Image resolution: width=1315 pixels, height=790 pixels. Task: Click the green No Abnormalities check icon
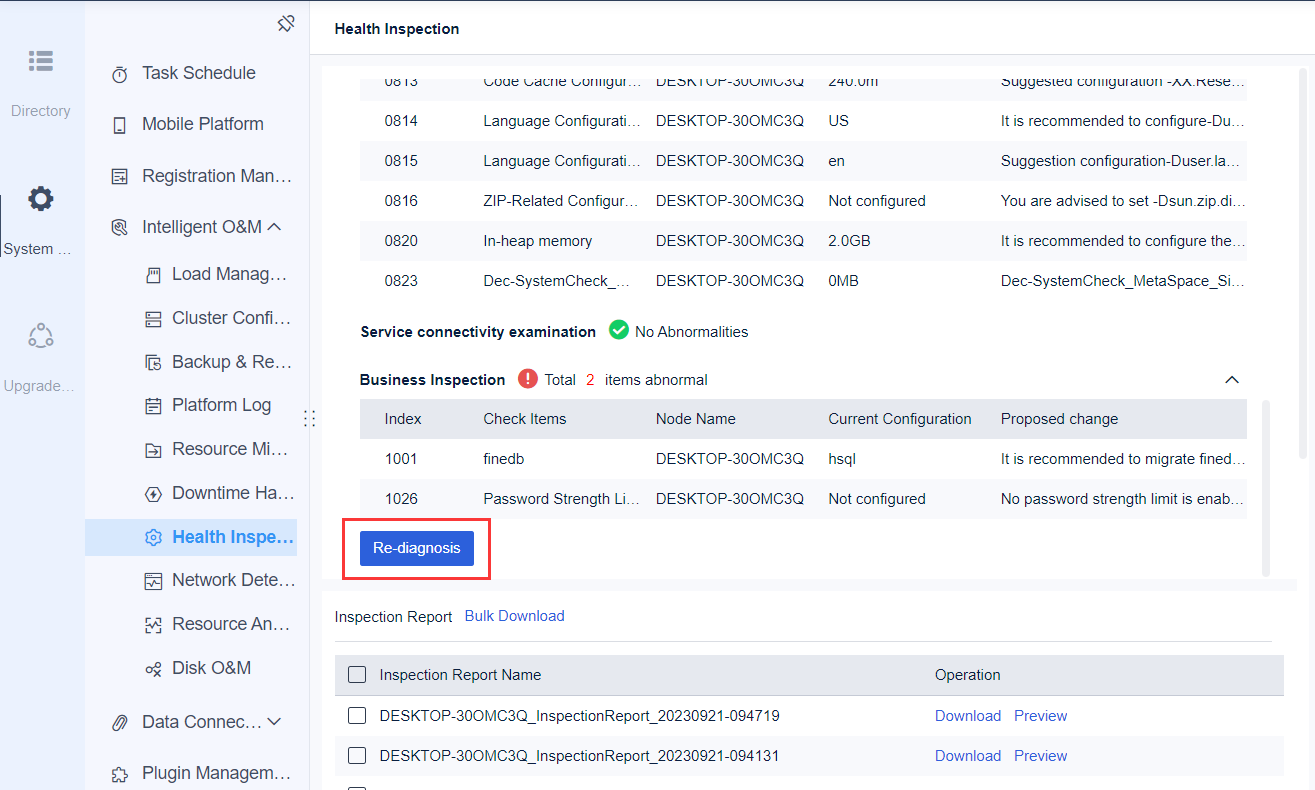coord(619,330)
